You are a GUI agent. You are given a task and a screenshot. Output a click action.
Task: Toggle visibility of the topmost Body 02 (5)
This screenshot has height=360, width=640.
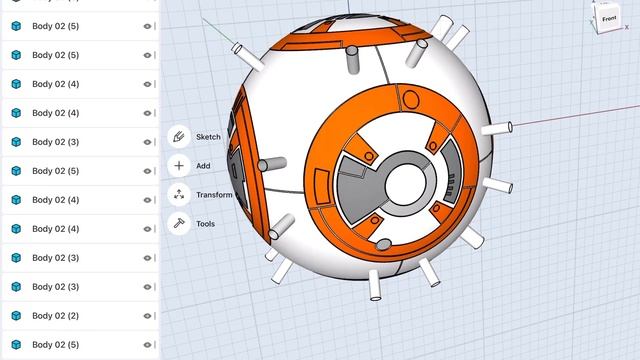coord(147,26)
